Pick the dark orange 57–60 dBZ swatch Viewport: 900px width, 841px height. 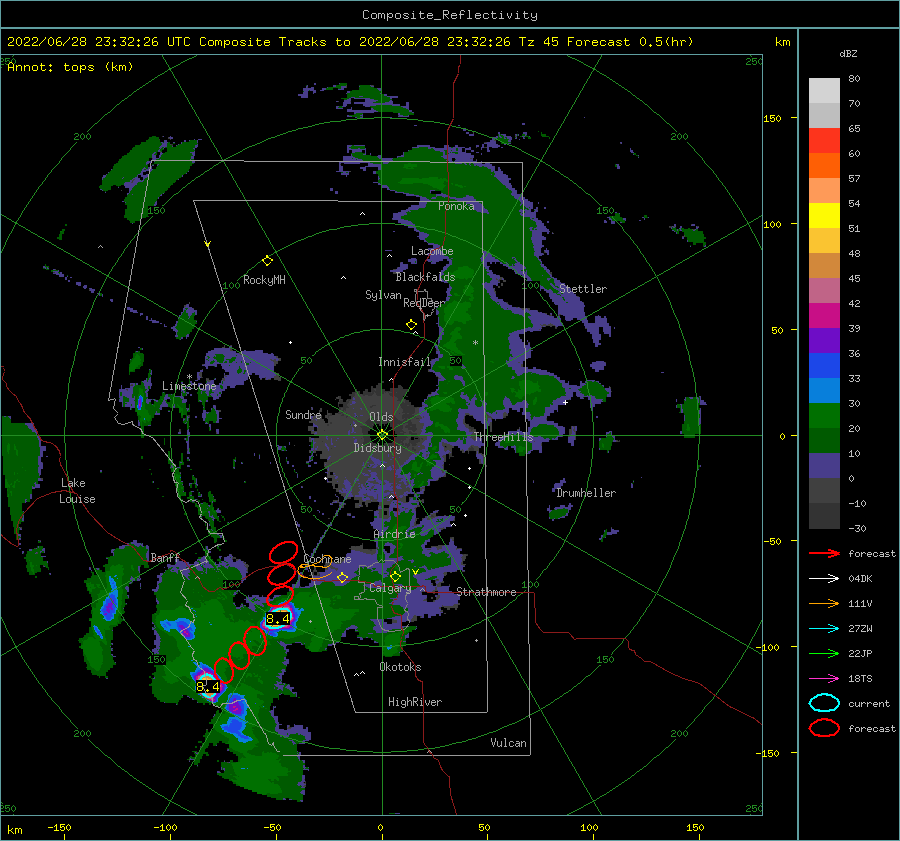(824, 166)
